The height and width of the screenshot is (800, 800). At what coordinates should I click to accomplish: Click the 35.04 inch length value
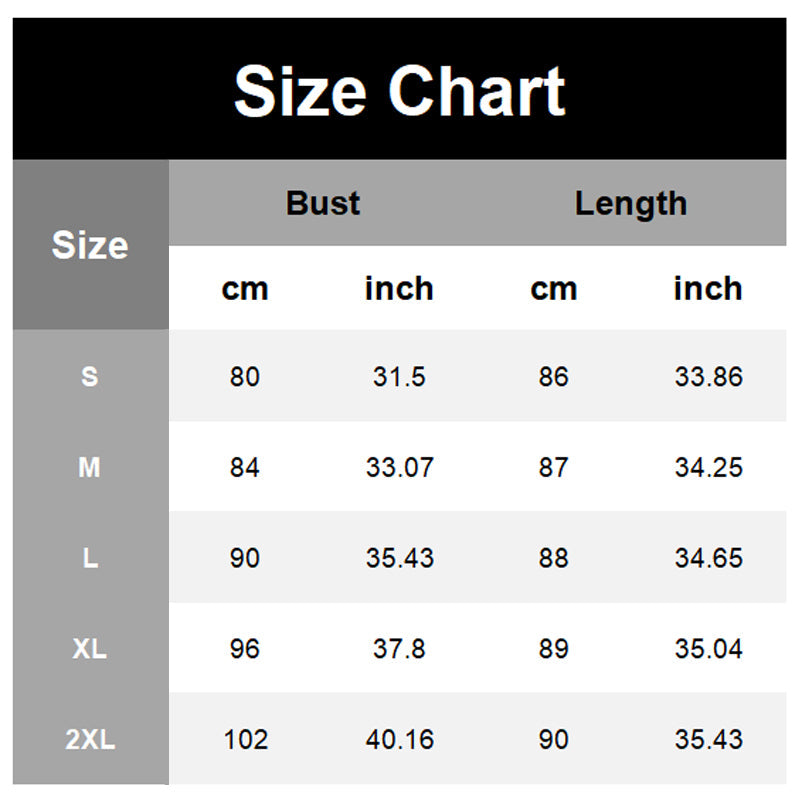tap(708, 649)
